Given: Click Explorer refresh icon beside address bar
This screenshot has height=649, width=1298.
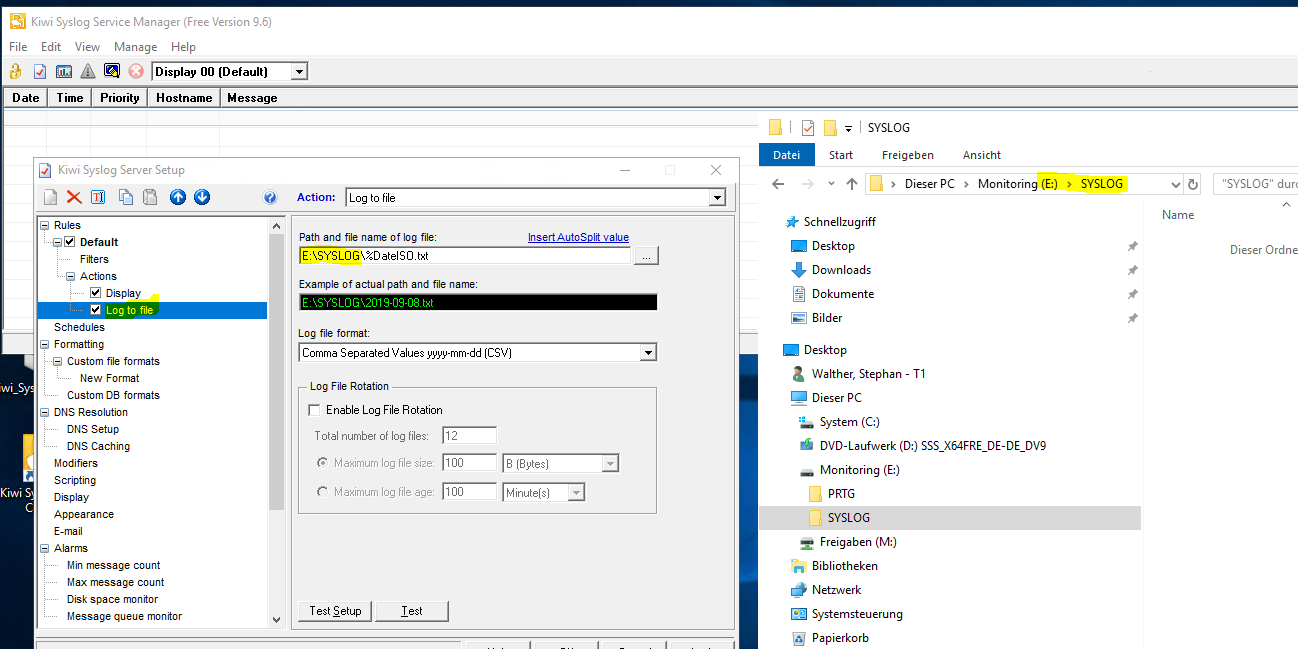Looking at the screenshot, I should (x=1192, y=184).
